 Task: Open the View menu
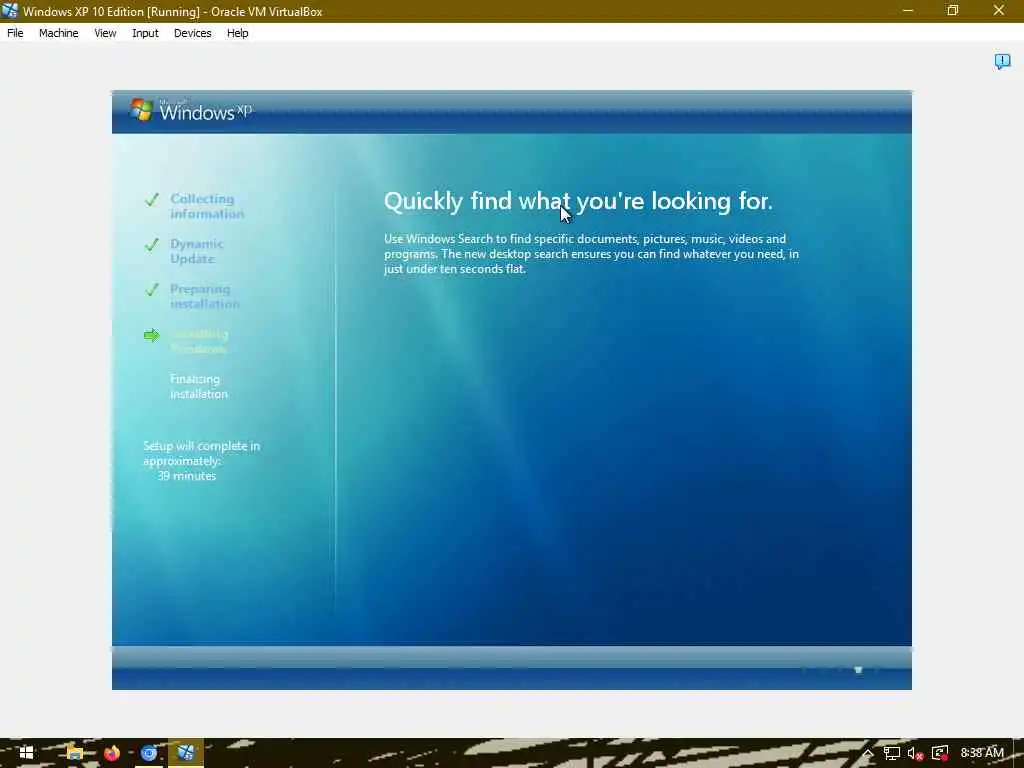click(x=105, y=33)
